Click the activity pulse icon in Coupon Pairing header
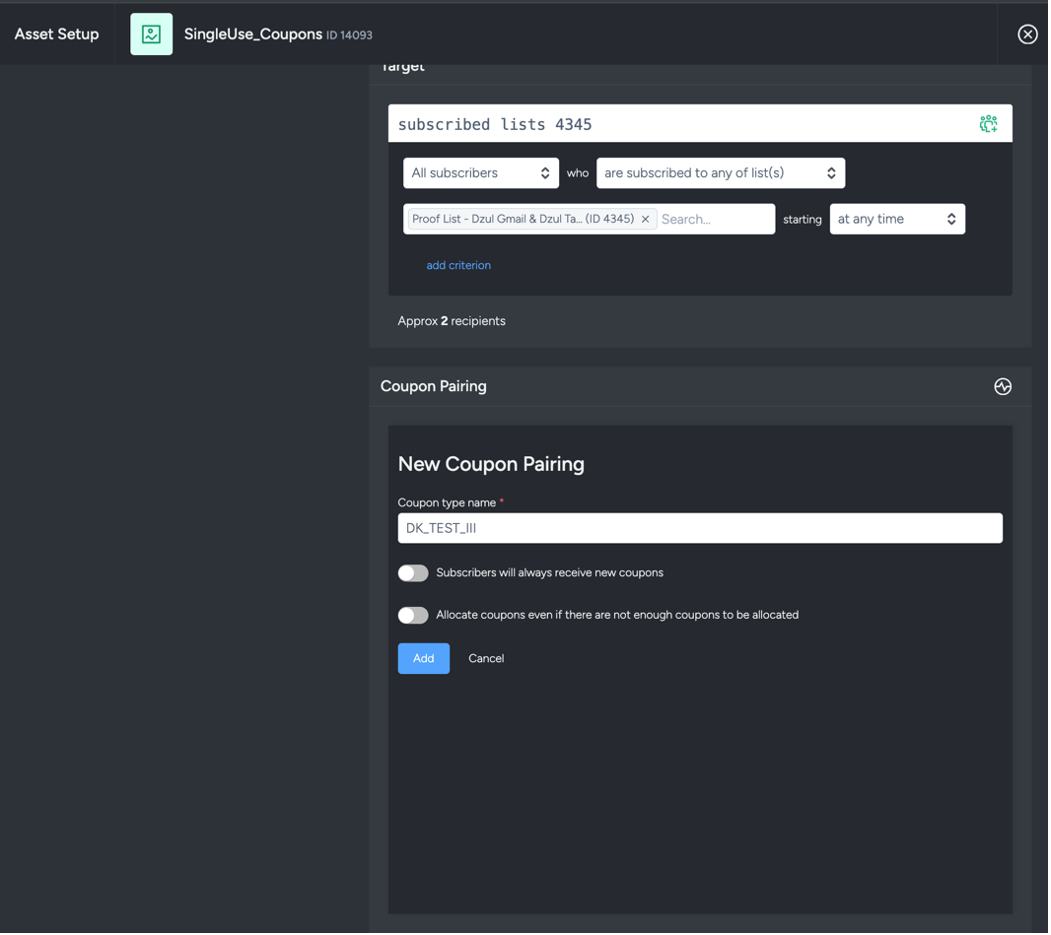1051x935 pixels. (x=1002, y=386)
